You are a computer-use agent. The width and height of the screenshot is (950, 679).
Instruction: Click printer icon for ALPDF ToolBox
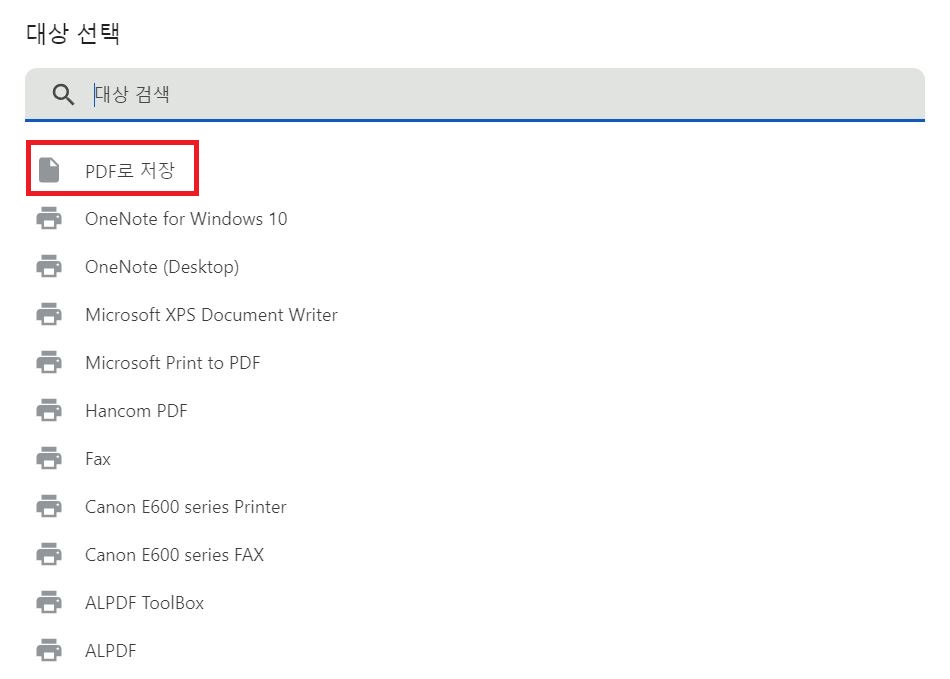click(x=49, y=602)
